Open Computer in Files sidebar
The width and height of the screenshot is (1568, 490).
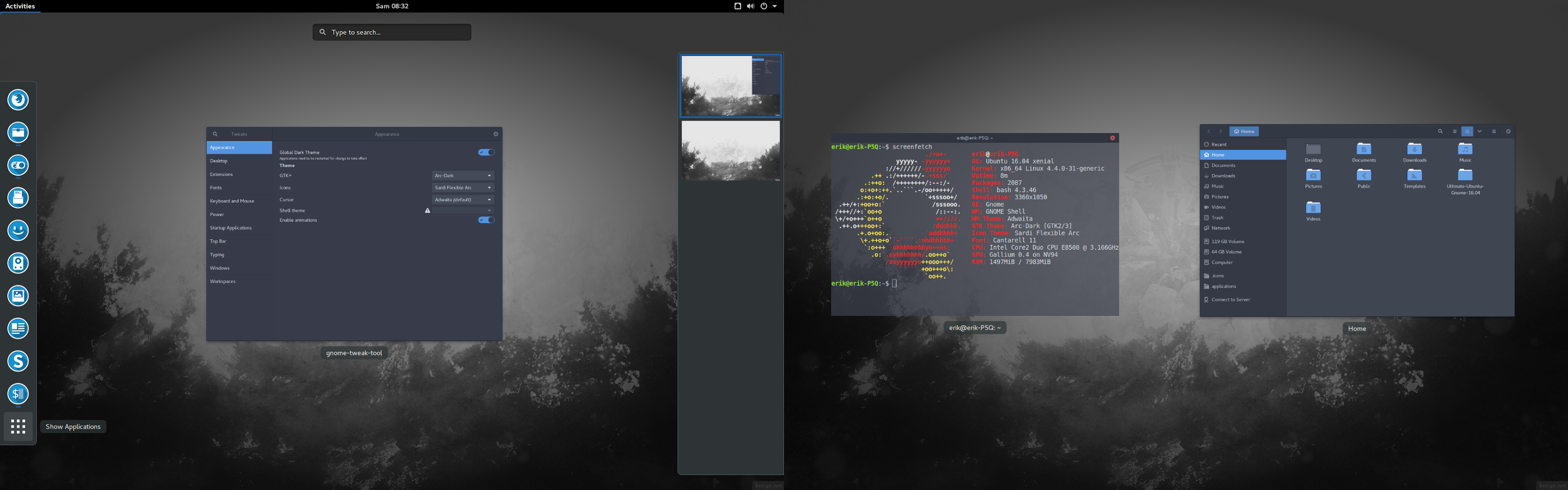[1243, 263]
